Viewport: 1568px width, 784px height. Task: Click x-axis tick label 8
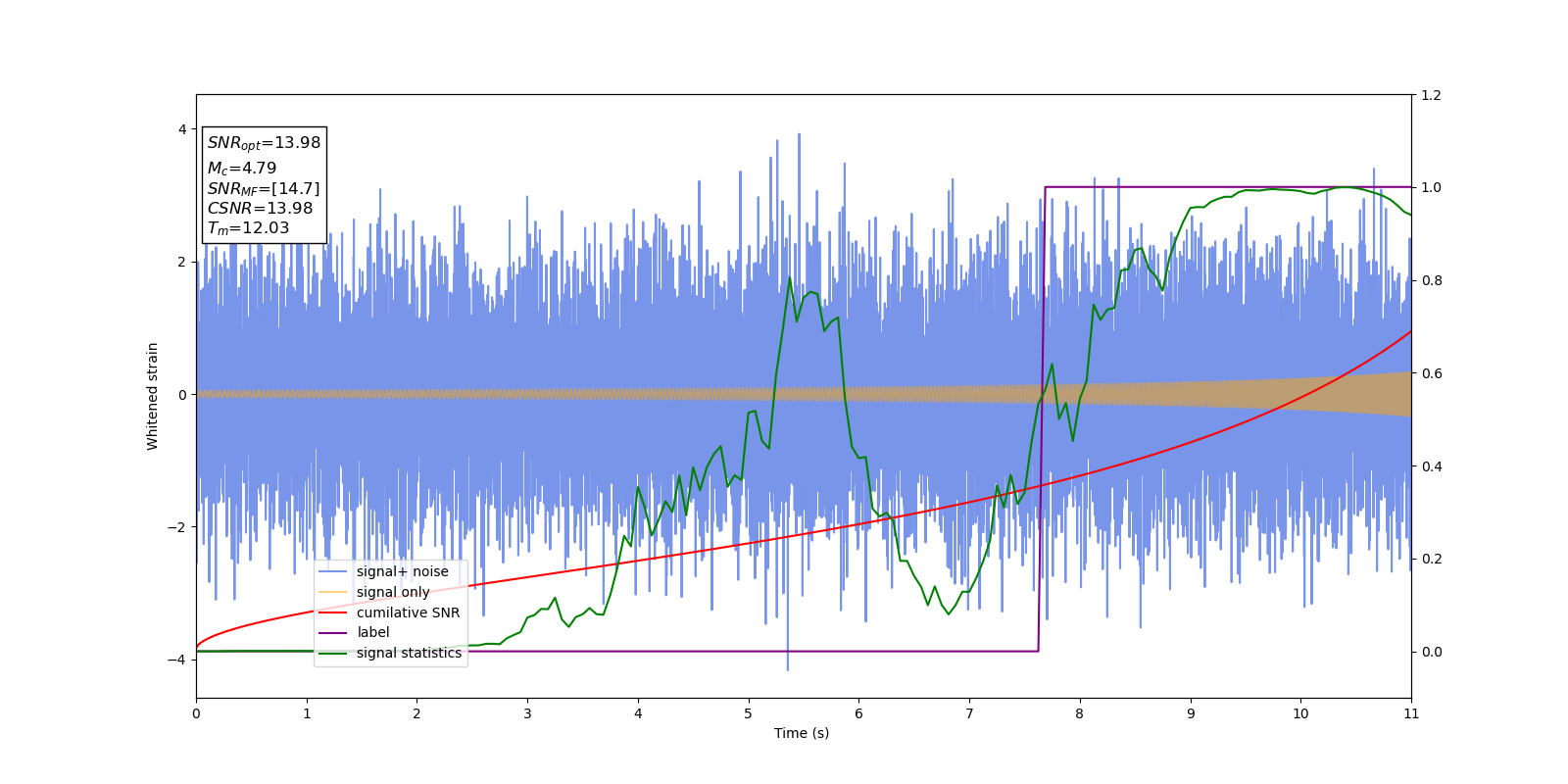click(x=1080, y=713)
